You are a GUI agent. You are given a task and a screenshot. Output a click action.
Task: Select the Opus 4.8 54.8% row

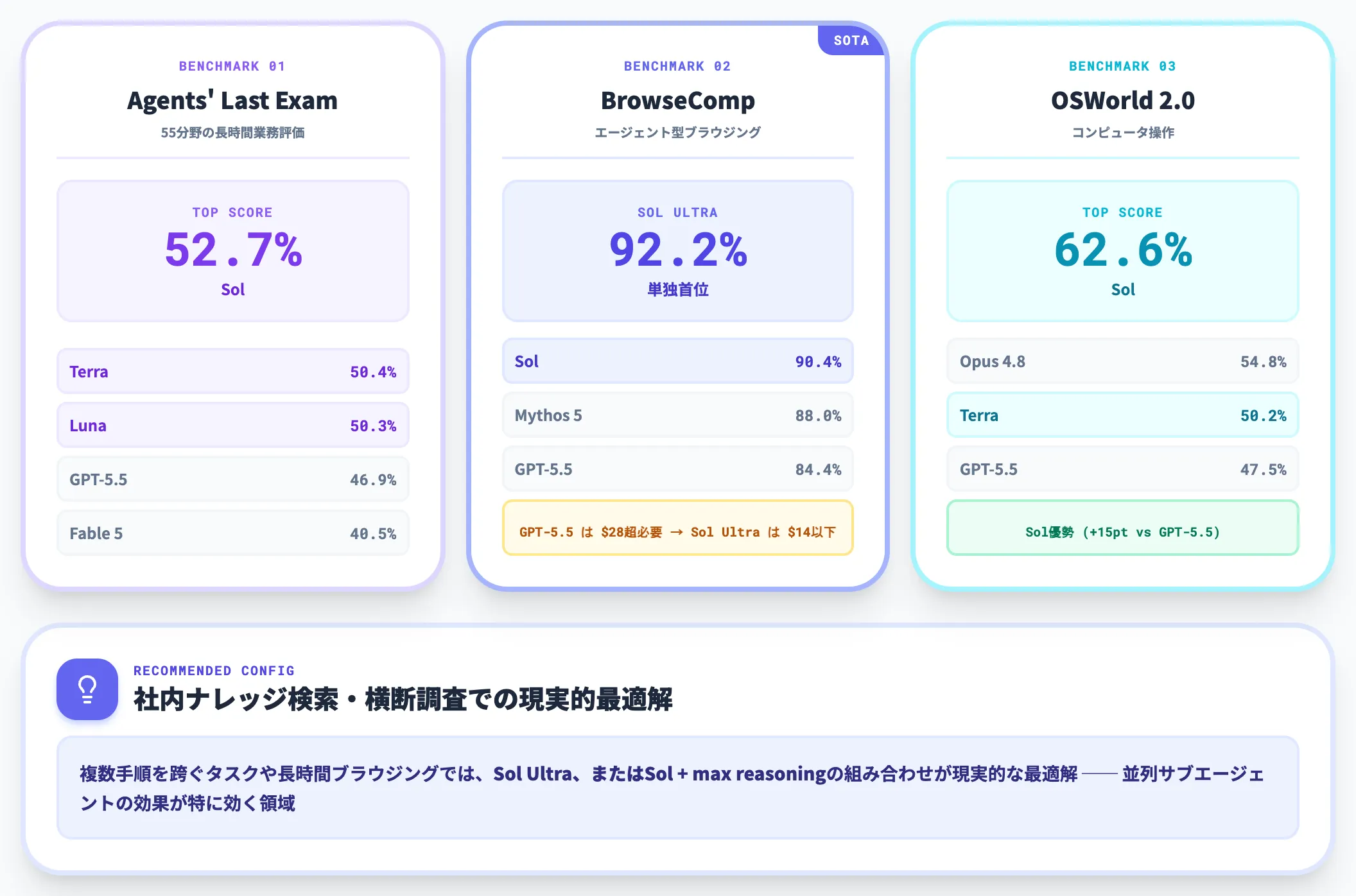(1123, 361)
